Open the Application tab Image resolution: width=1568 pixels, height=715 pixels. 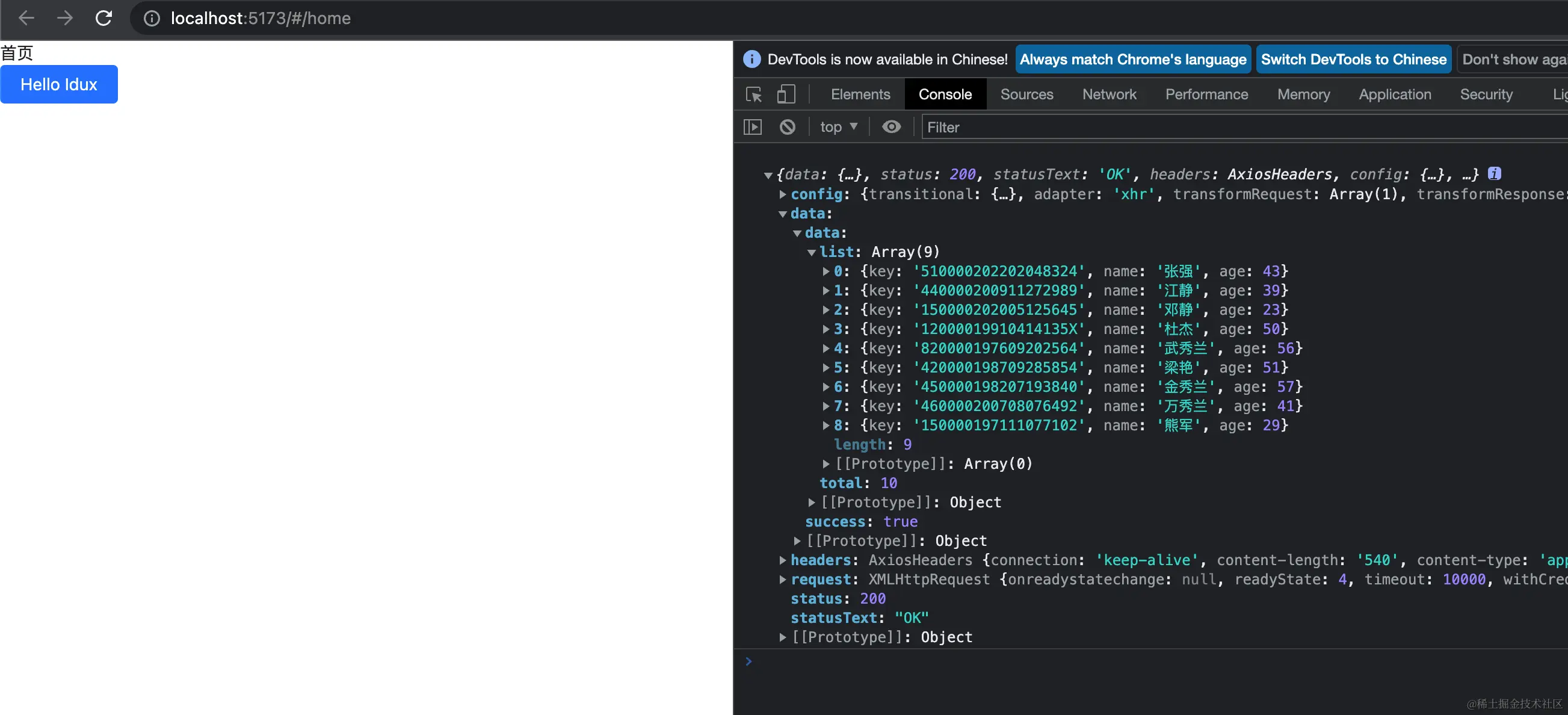(x=1395, y=94)
